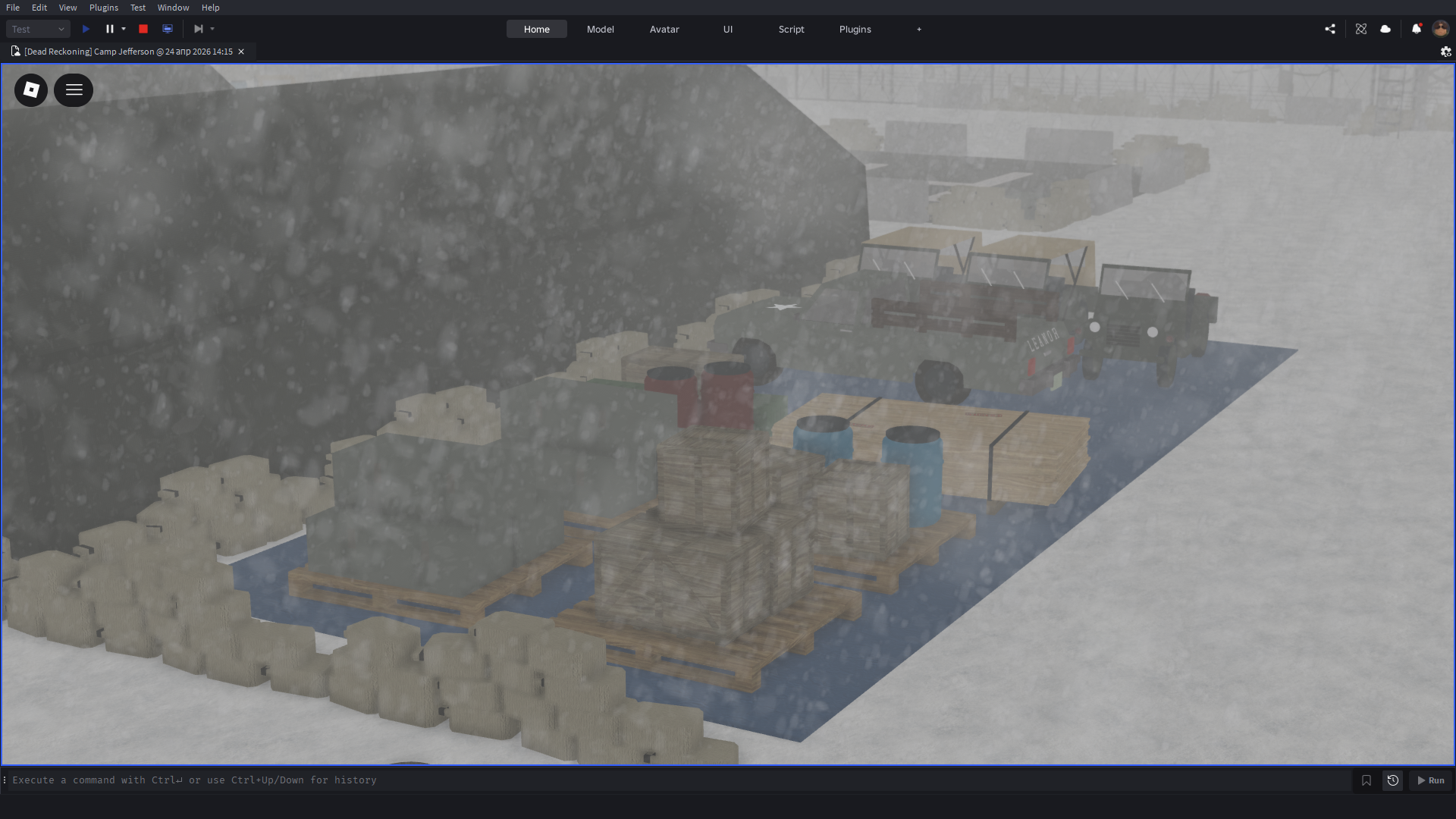Open the user avatar profile menu
This screenshot has height=819, width=1456.
[1440, 29]
